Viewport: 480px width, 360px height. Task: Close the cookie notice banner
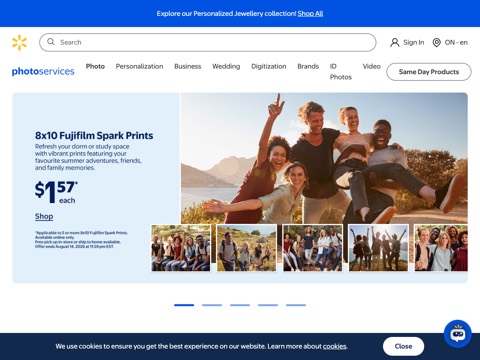point(403,346)
